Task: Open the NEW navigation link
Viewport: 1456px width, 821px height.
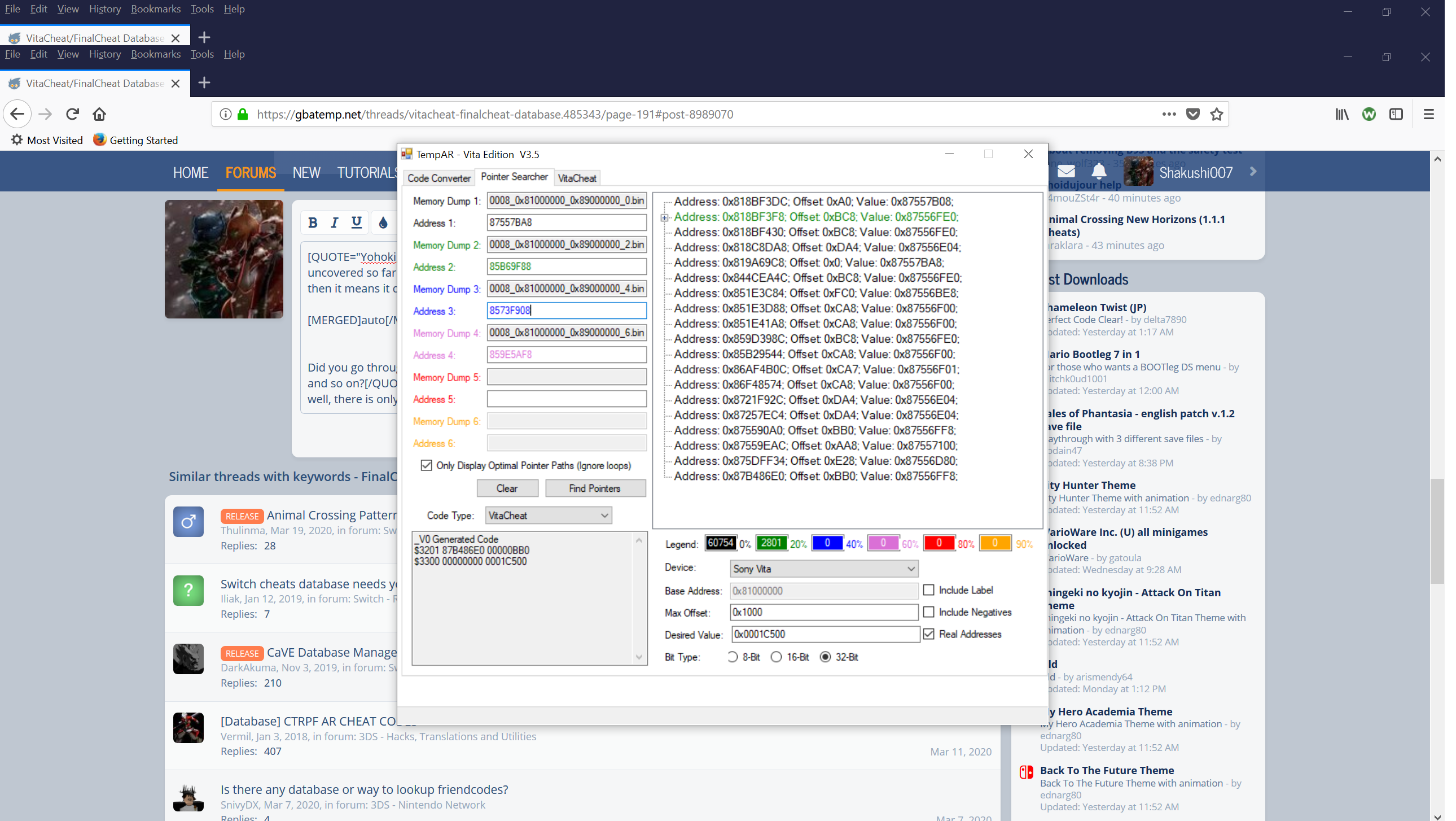Action: [x=306, y=172]
